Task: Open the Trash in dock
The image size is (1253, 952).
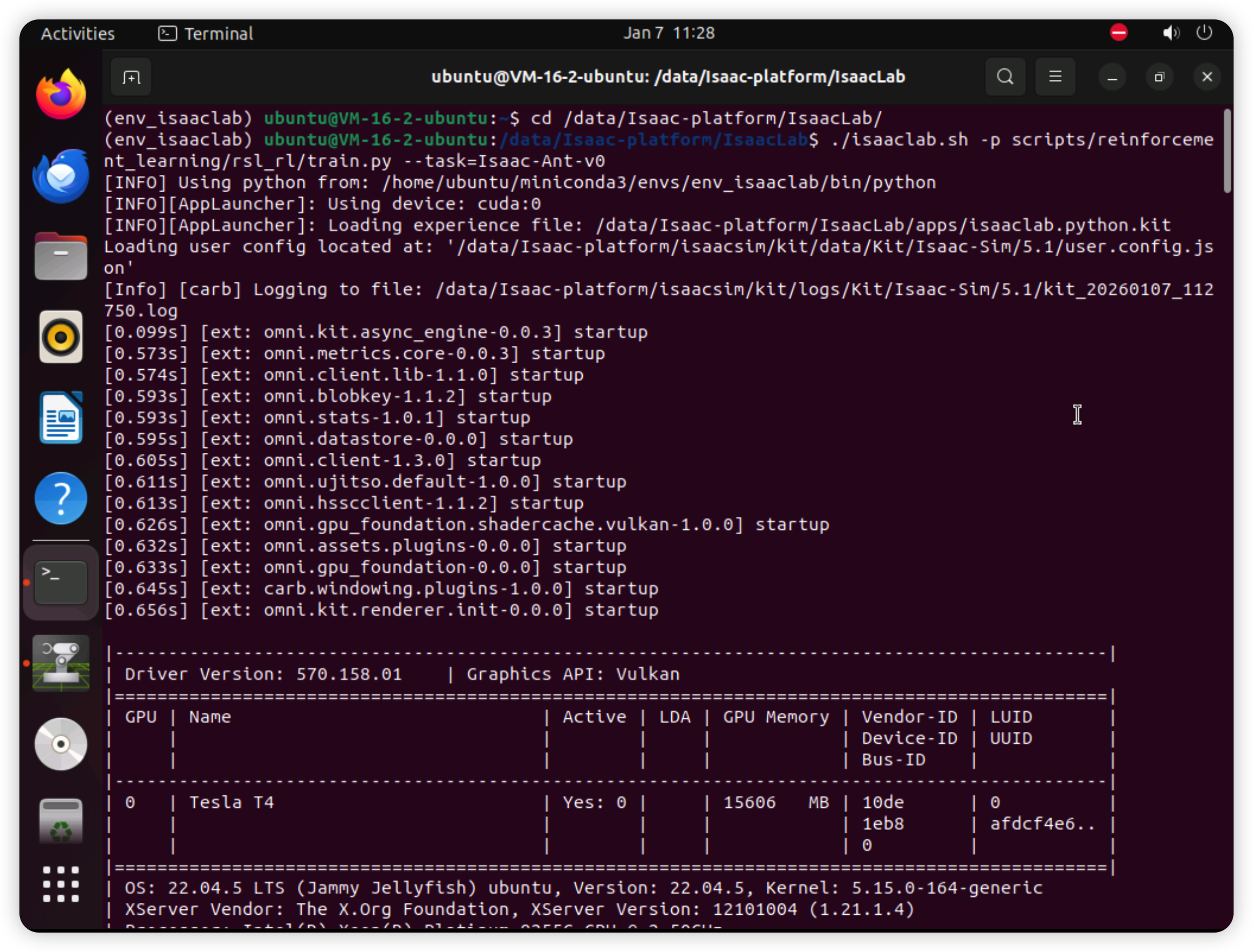Action: coord(61,822)
